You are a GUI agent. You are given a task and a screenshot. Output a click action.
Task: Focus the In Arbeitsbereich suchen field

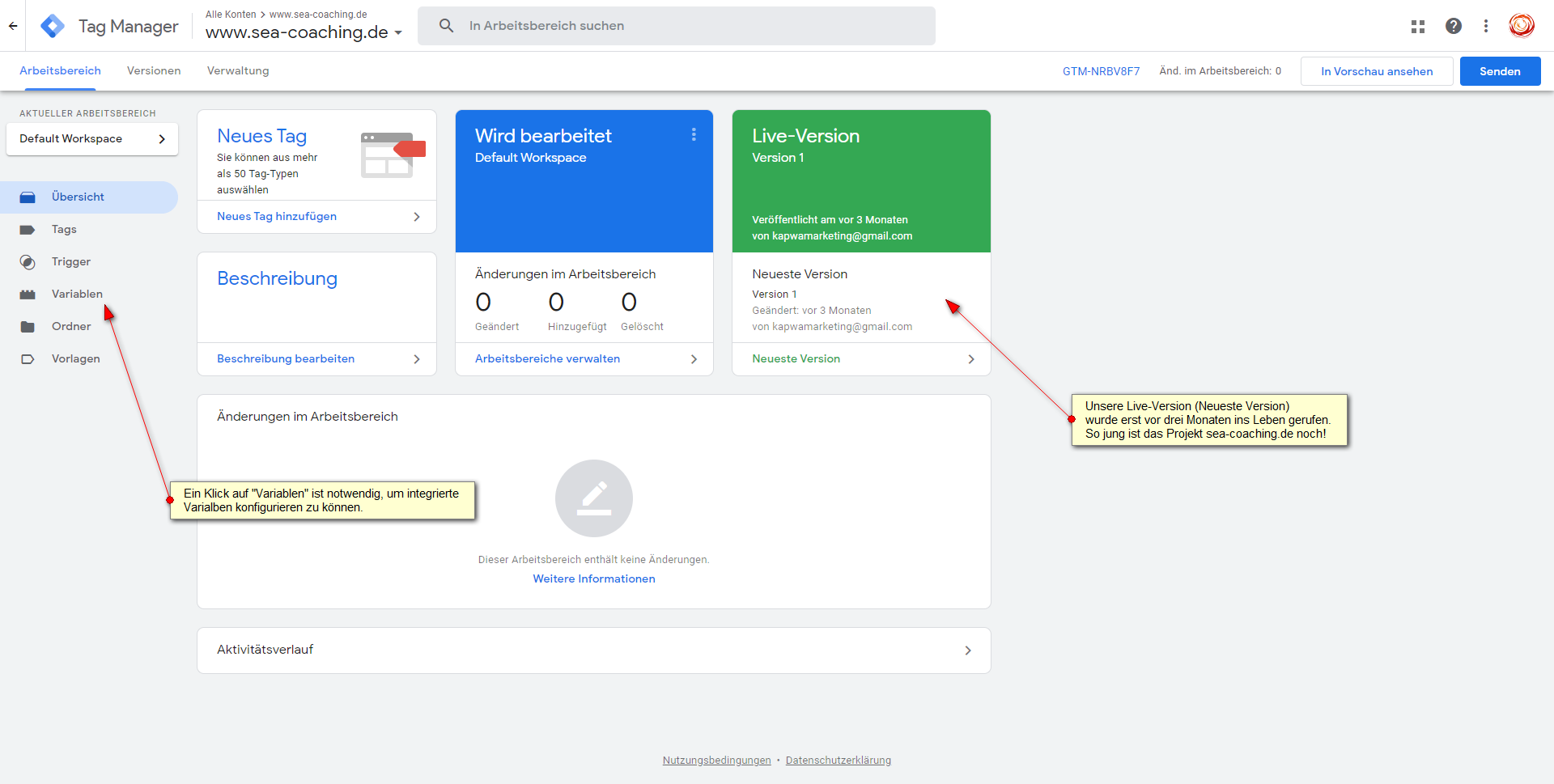pyautogui.click(x=677, y=26)
